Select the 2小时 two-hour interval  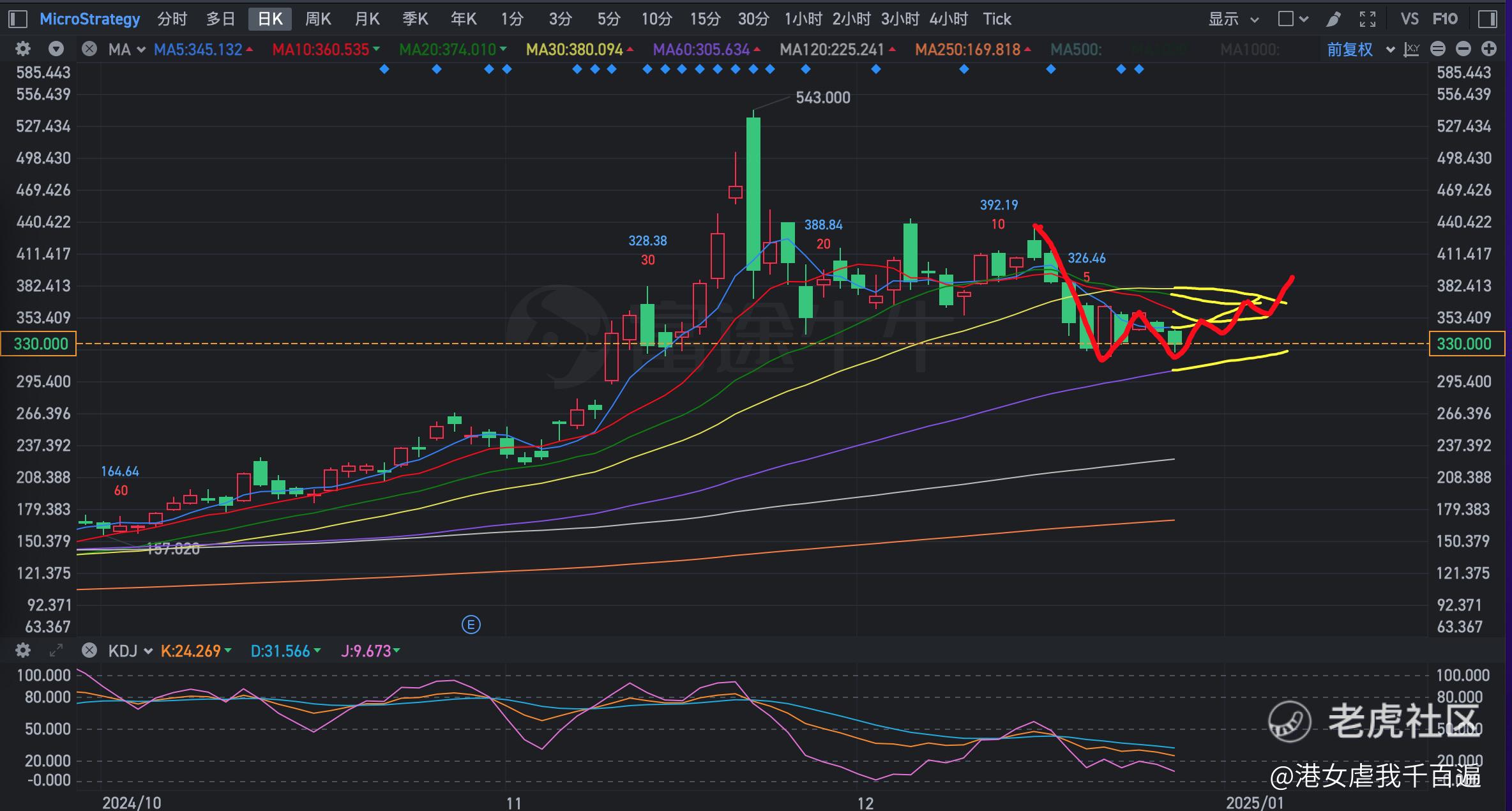click(x=851, y=19)
